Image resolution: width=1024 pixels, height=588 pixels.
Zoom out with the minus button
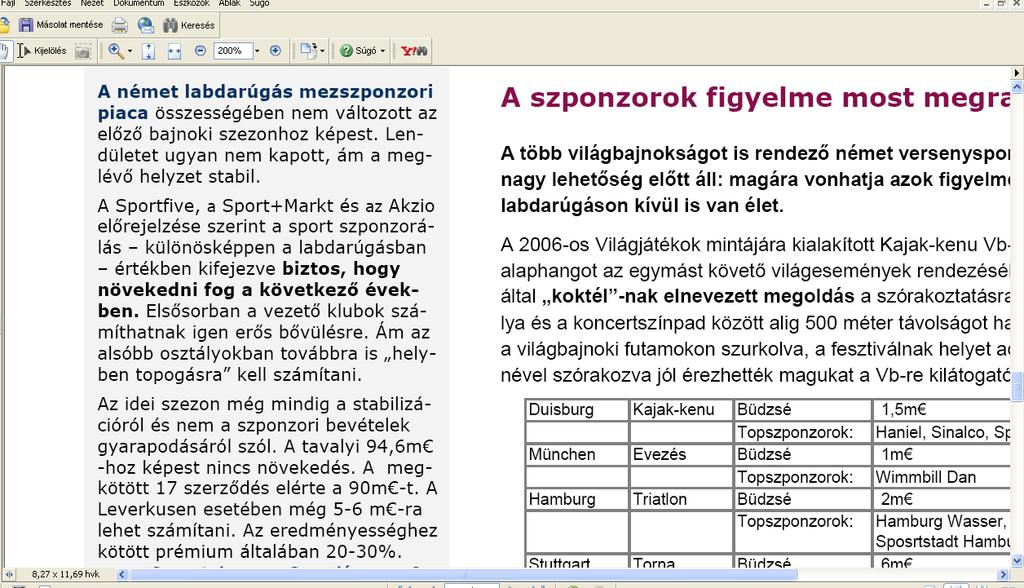pos(200,51)
